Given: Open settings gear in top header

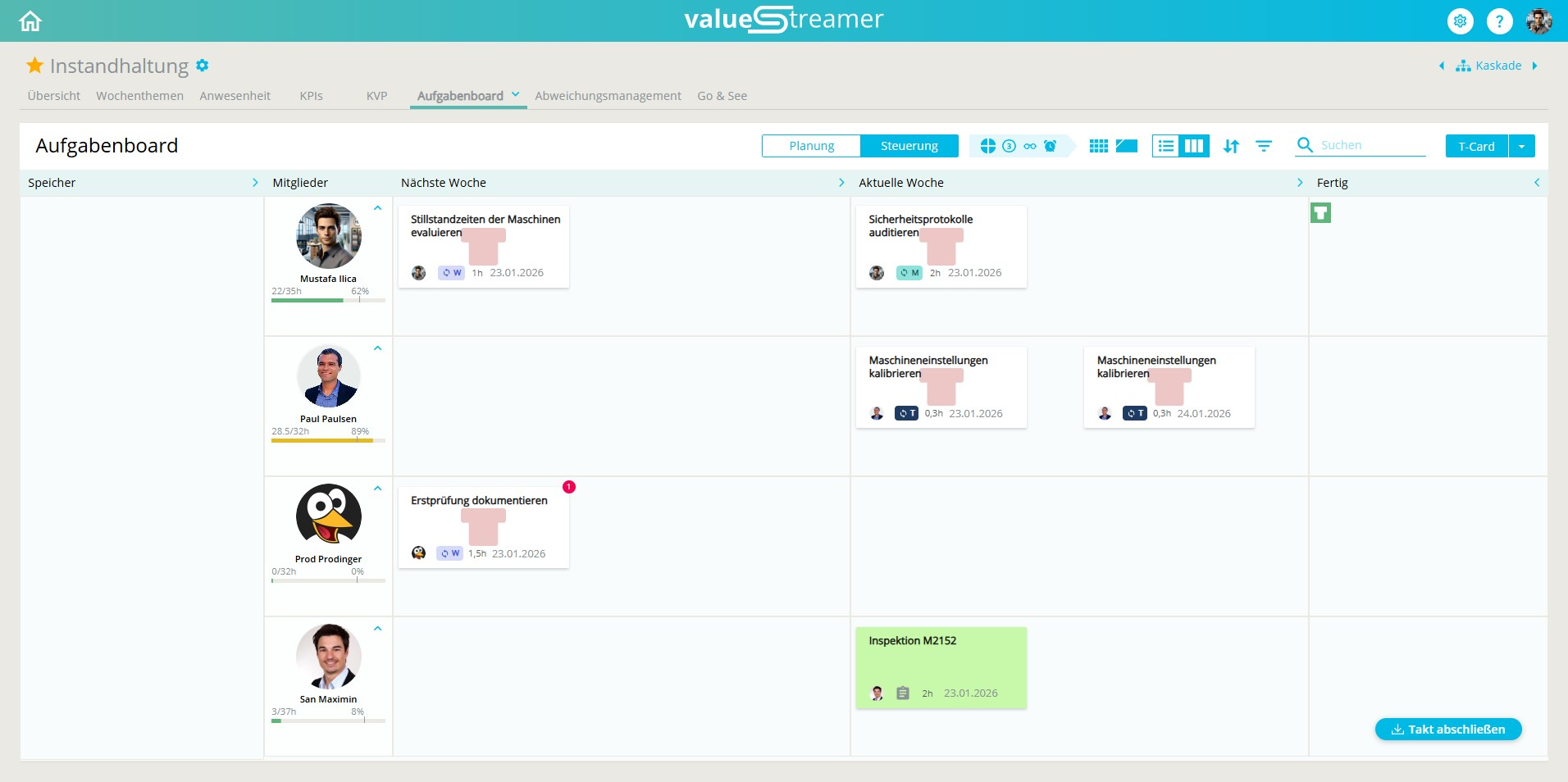Looking at the screenshot, I should pyautogui.click(x=1460, y=21).
